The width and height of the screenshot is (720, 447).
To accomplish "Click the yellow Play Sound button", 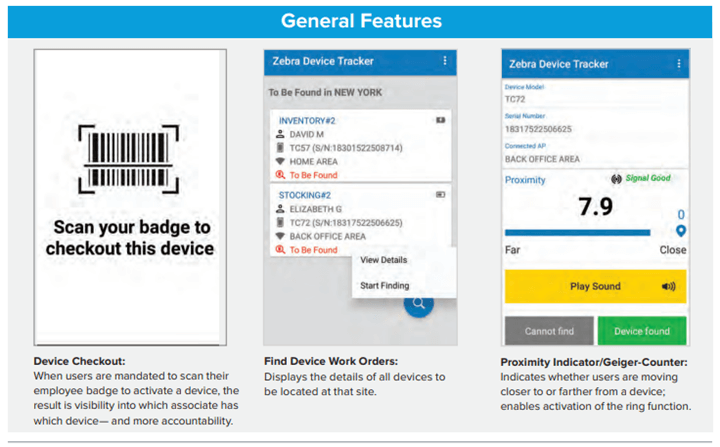I will point(595,286).
